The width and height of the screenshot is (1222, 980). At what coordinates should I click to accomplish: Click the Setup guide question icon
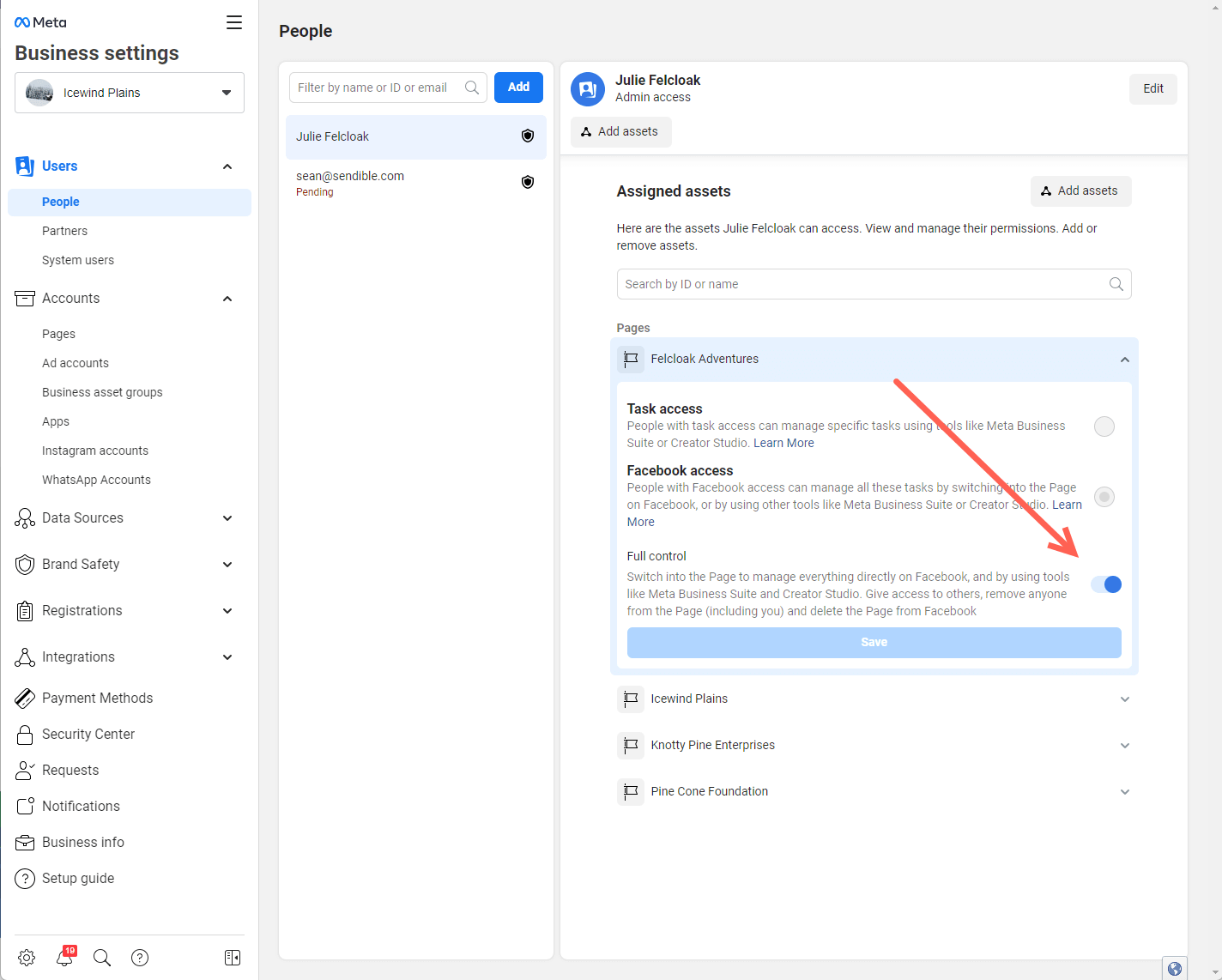25,879
